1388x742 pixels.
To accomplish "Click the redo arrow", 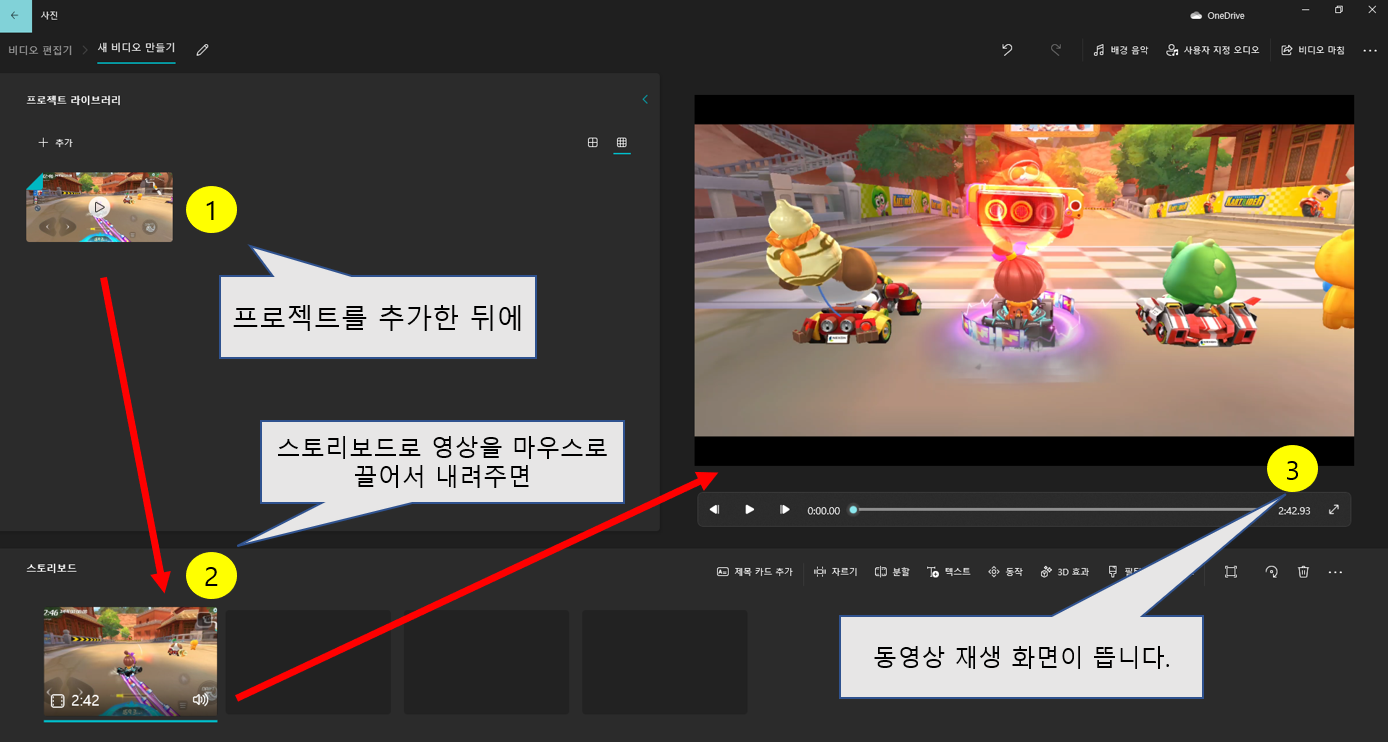I will click(x=1055, y=49).
